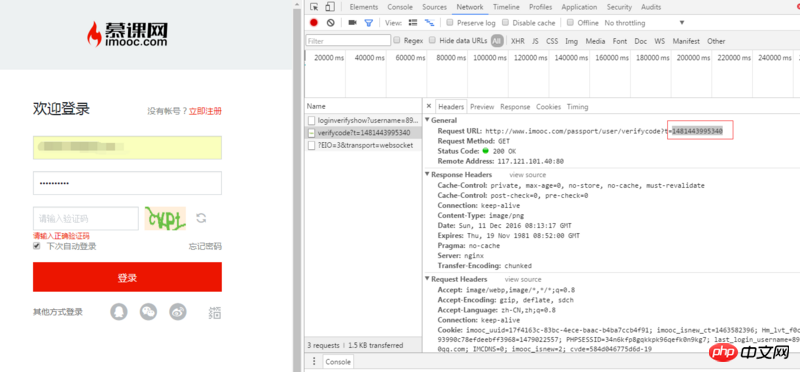This screenshot has height=372, width=800.
Task: Uncheck the 下次自动登录 checkbox
Action: pyautogui.click(x=36, y=246)
